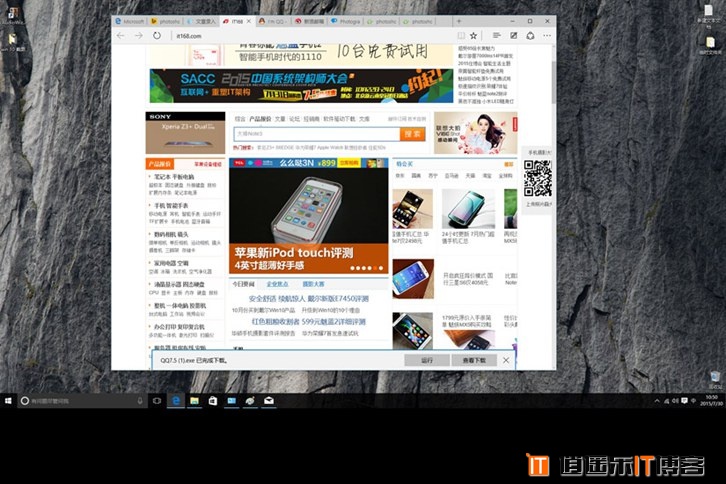Click the Edge share icon

530,36
